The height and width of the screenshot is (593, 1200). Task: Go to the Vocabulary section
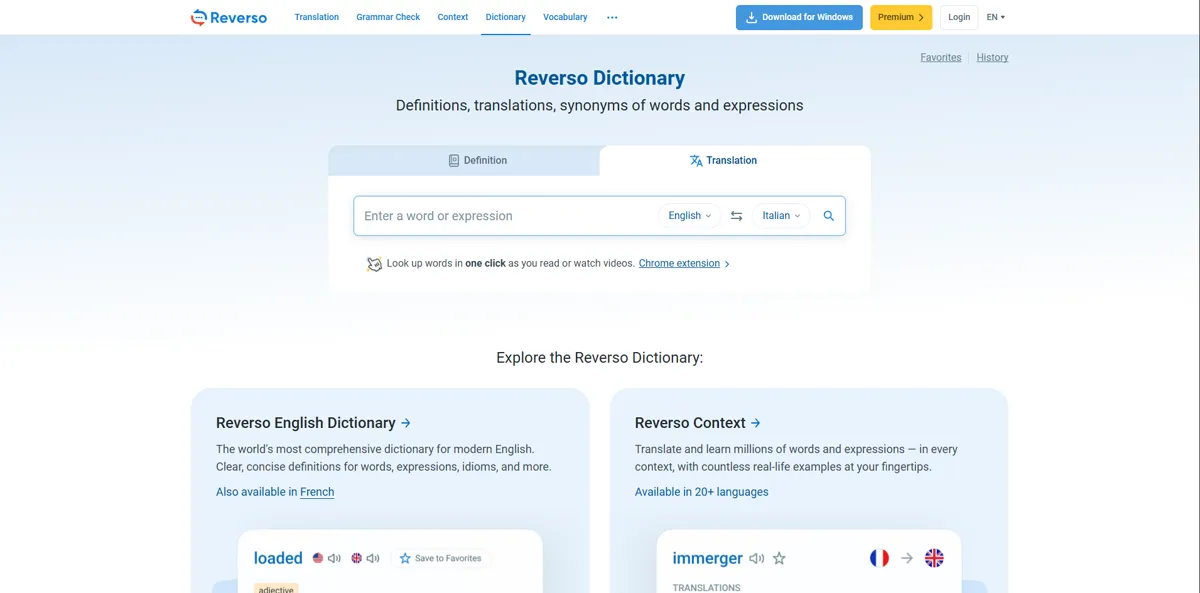pos(565,17)
